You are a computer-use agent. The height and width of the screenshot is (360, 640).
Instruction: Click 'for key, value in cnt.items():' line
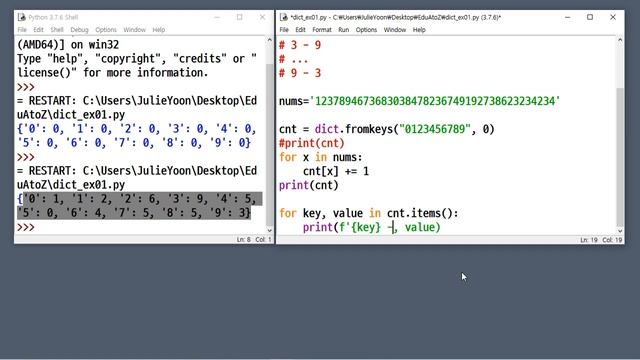[x=369, y=213]
